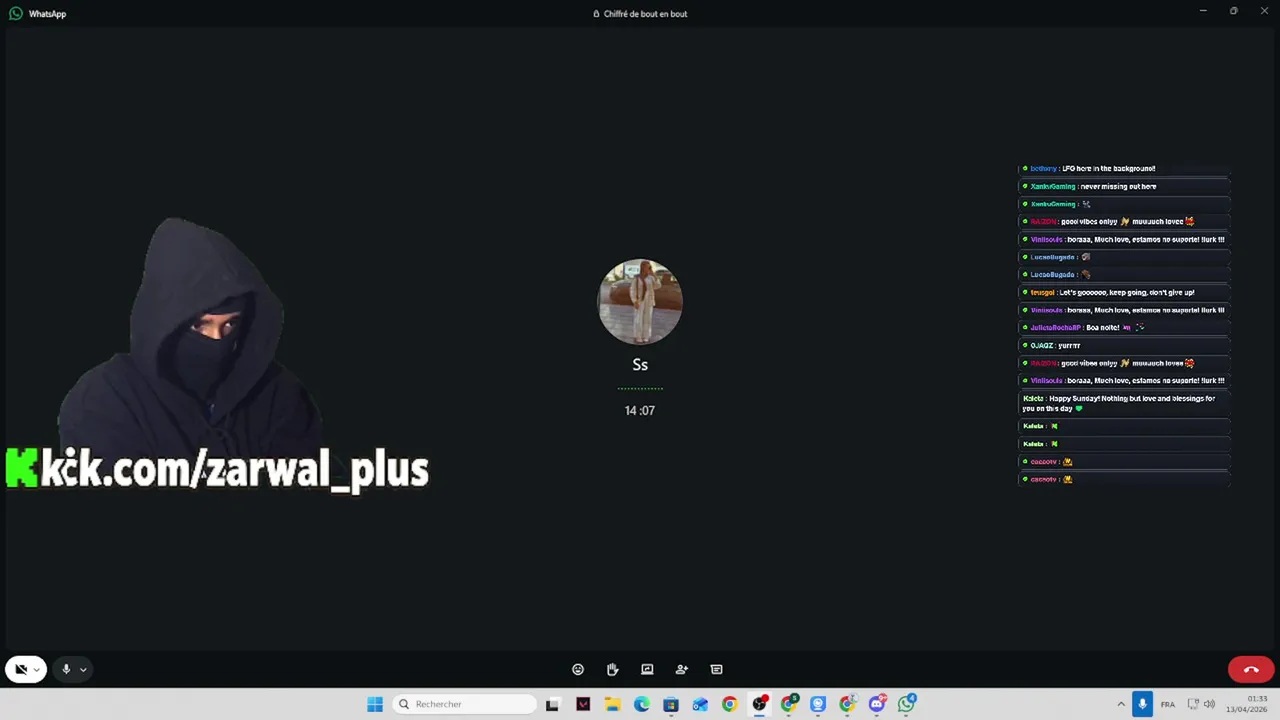Launch Valorant from taskbar
This screenshot has height=720, width=1280.
(583, 704)
